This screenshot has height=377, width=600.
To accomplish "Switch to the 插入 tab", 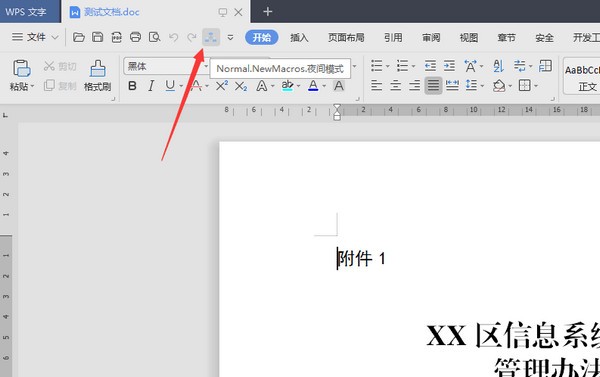I will click(299, 38).
